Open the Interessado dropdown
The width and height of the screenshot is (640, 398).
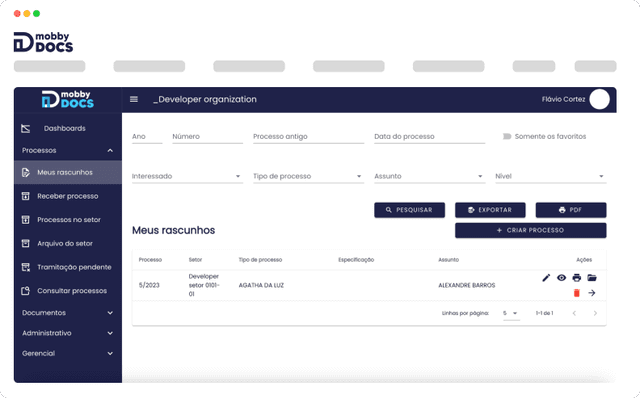coord(187,176)
